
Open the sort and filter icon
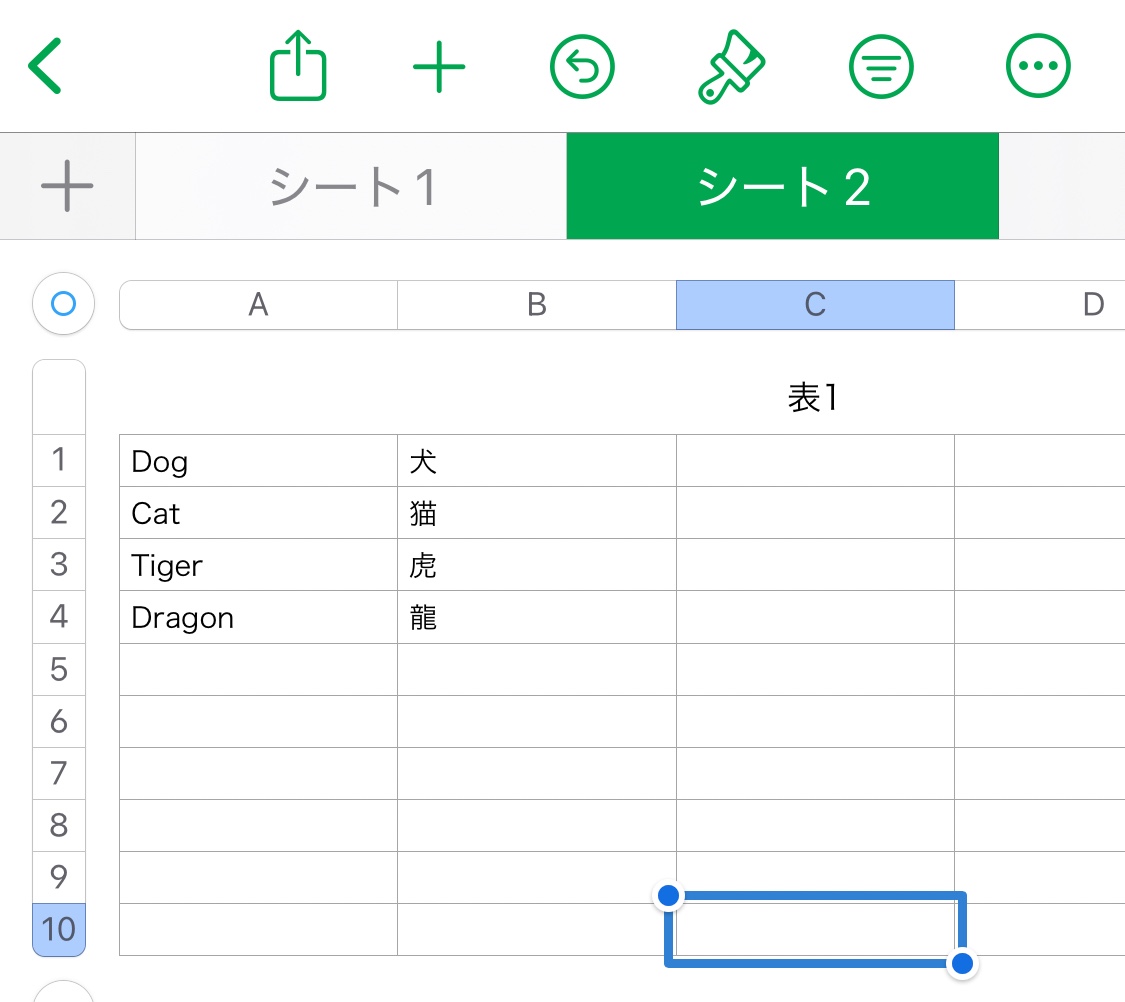pos(881,66)
